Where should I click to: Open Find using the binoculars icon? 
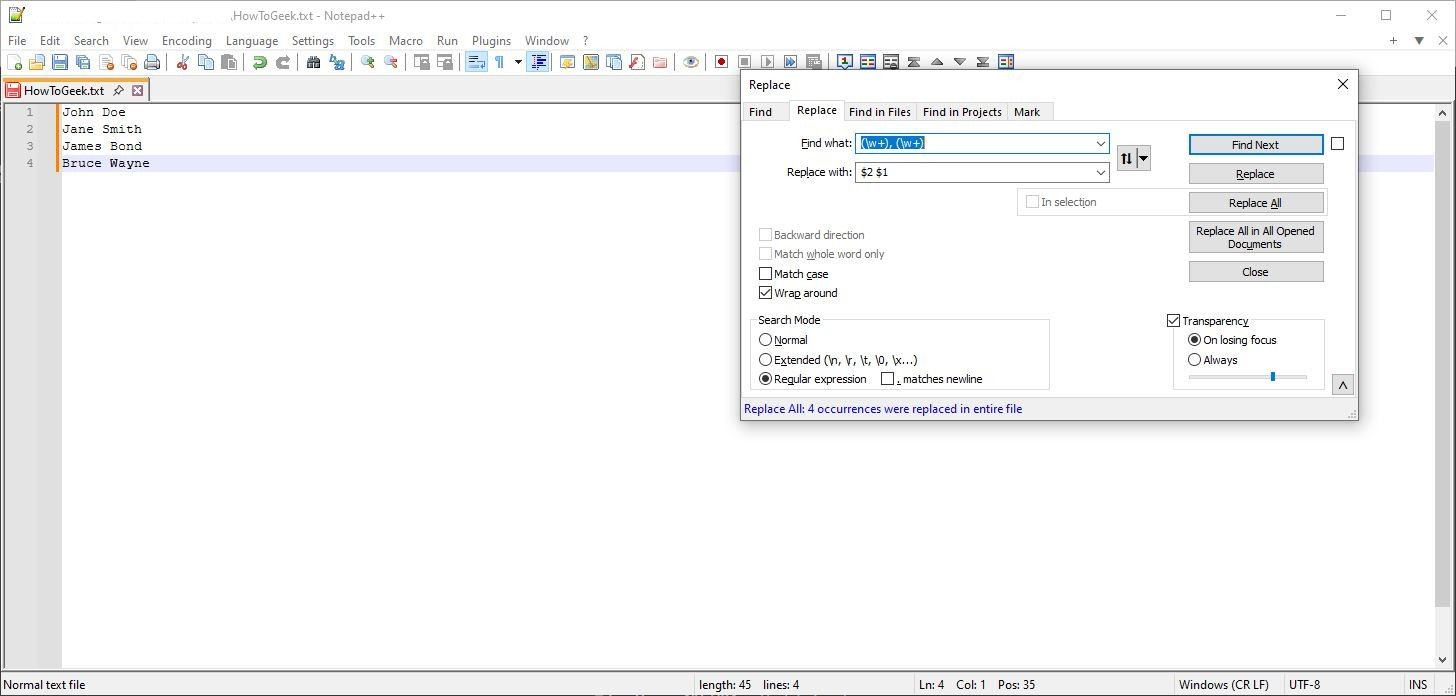pos(313,62)
